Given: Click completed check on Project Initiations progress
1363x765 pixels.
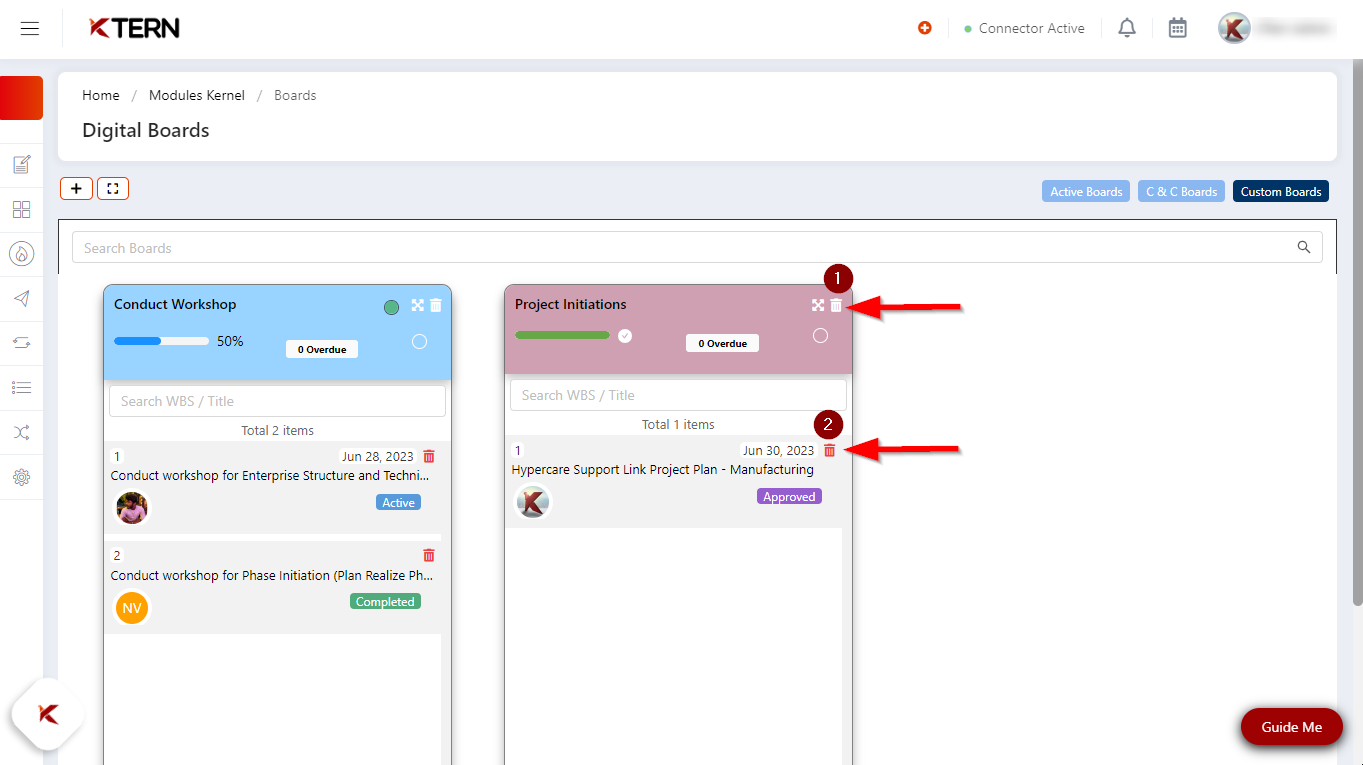Looking at the screenshot, I should pos(625,336).
